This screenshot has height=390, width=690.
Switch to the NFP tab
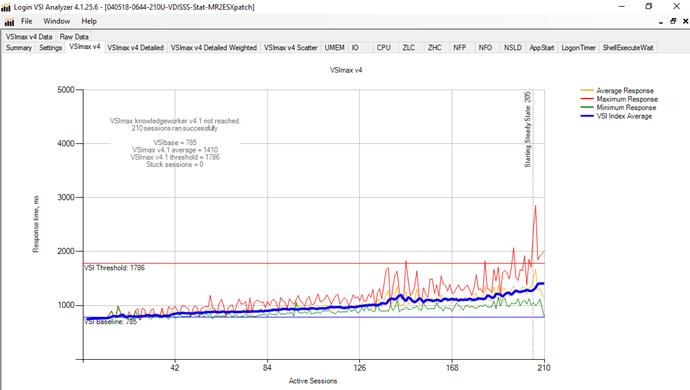click(x=460, y=48)
